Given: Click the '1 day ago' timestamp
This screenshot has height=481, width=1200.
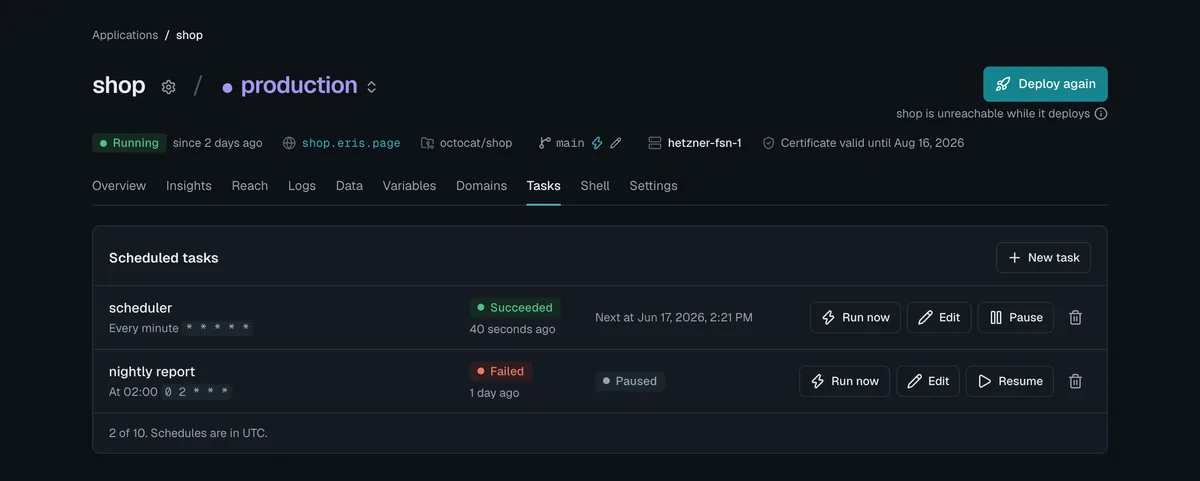Looking at the screenshot, I should point(495,393).
